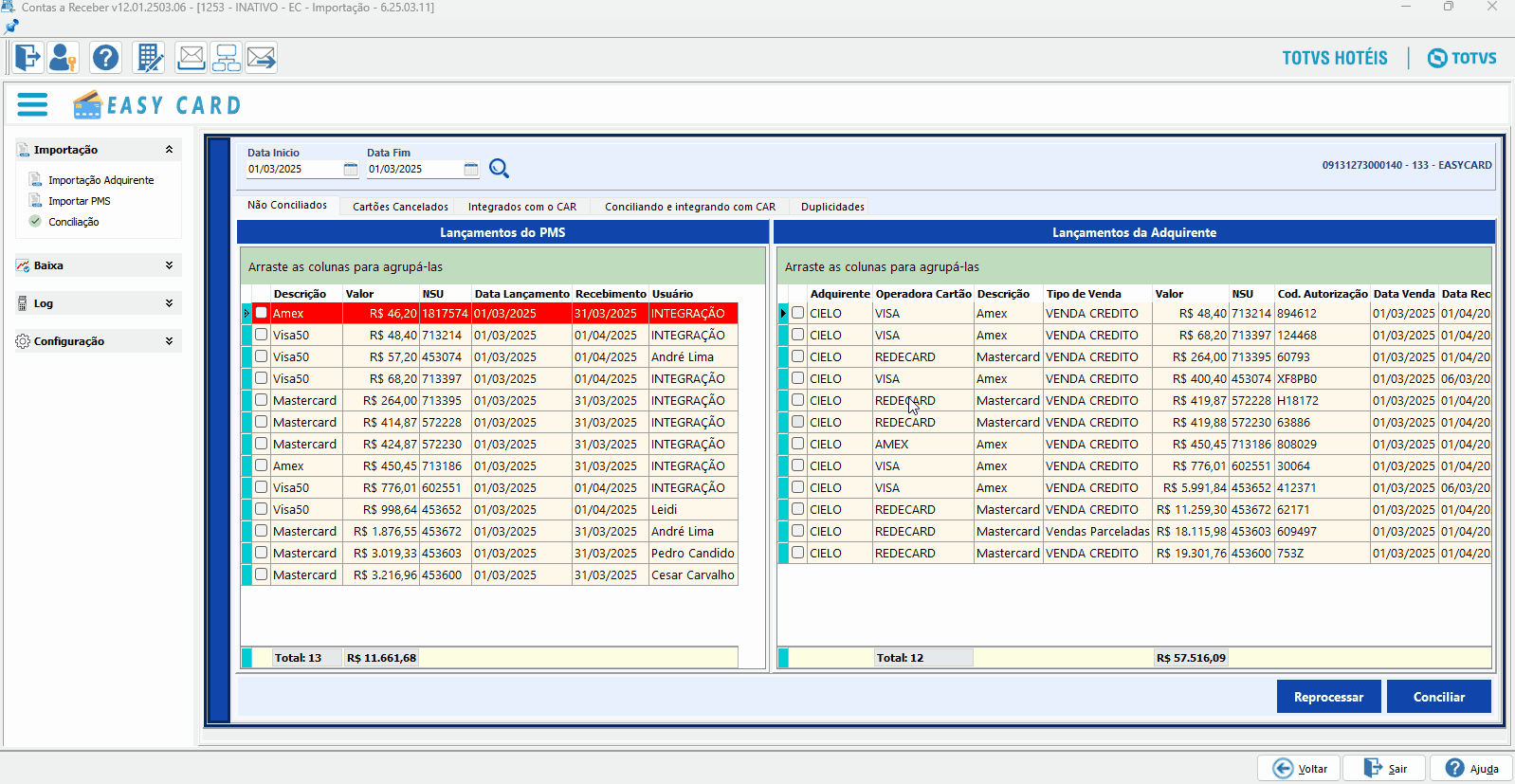
Task: Check the Adquirente row valued R$ 19.301,76
Action: [x=797, y=553]
